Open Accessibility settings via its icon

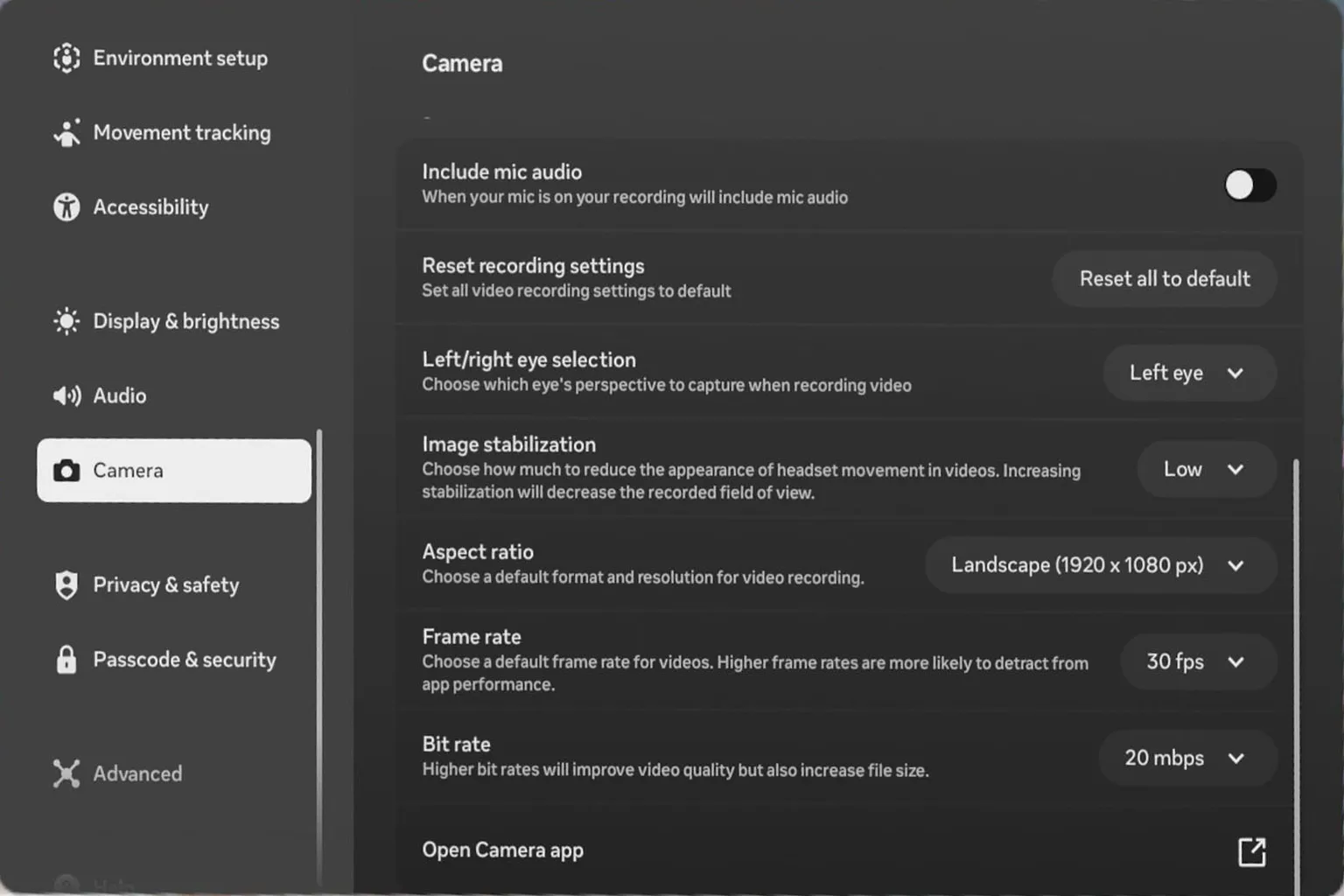pos(67,206)
